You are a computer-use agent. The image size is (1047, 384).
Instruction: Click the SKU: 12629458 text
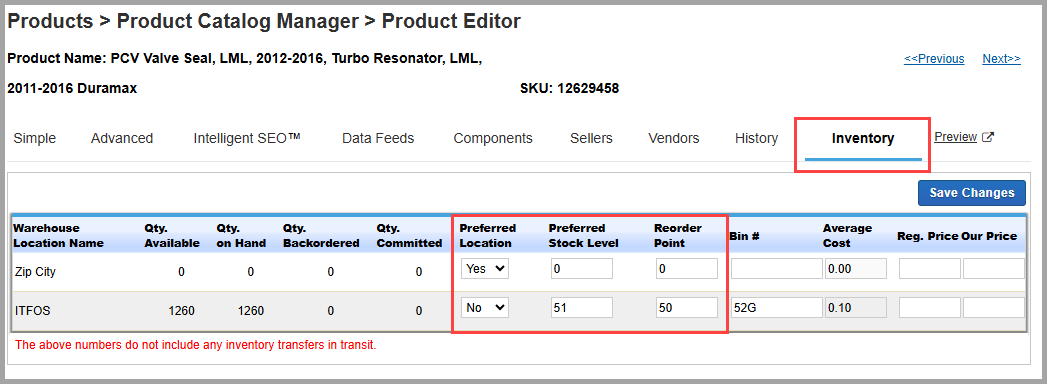569,88
